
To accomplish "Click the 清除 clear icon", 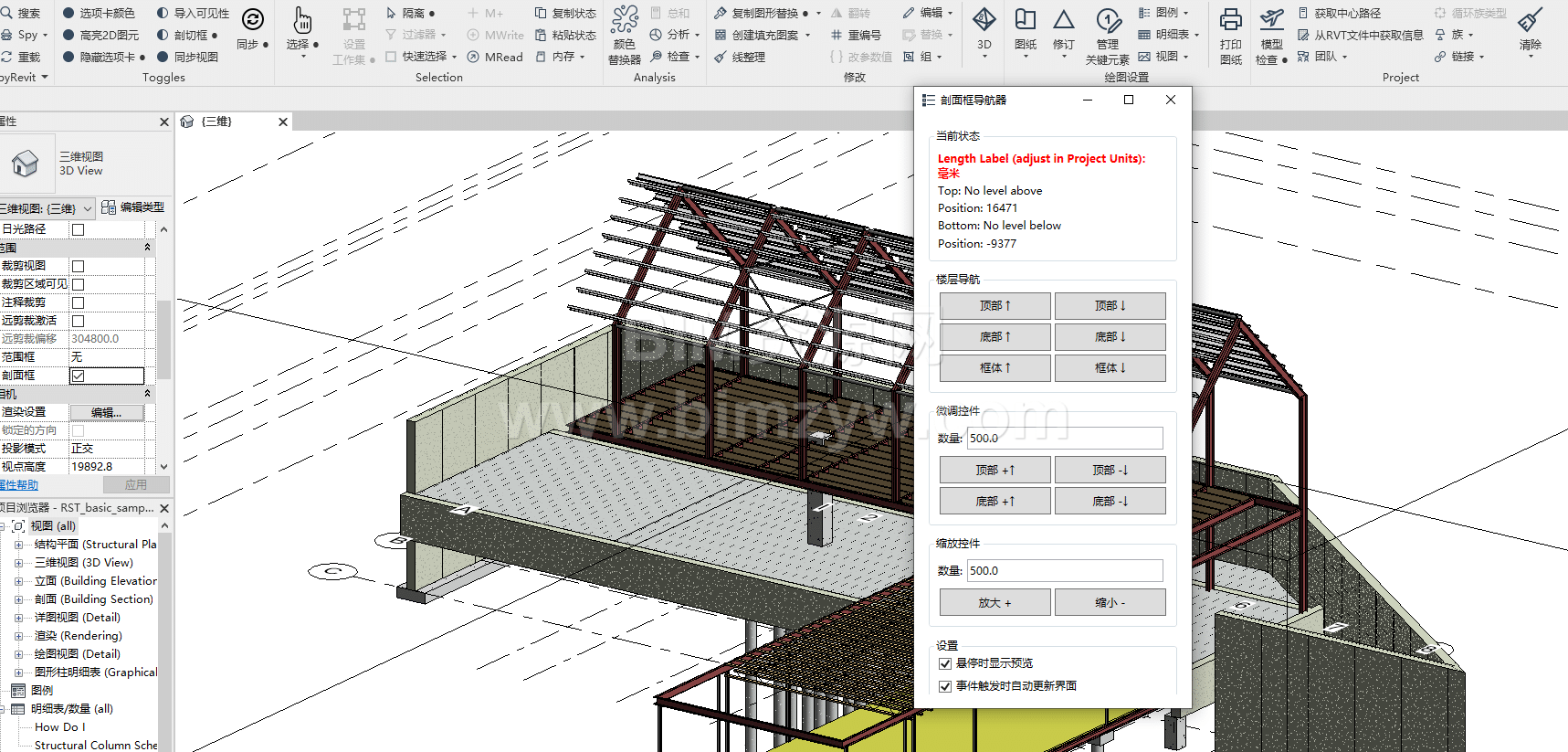I will coord(1530,20).
